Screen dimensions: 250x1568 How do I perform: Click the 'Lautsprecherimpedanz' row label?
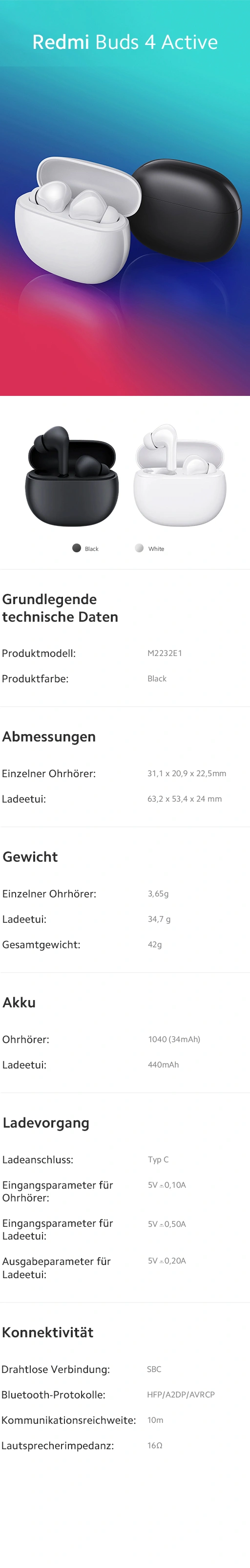tap(57, 1446)
